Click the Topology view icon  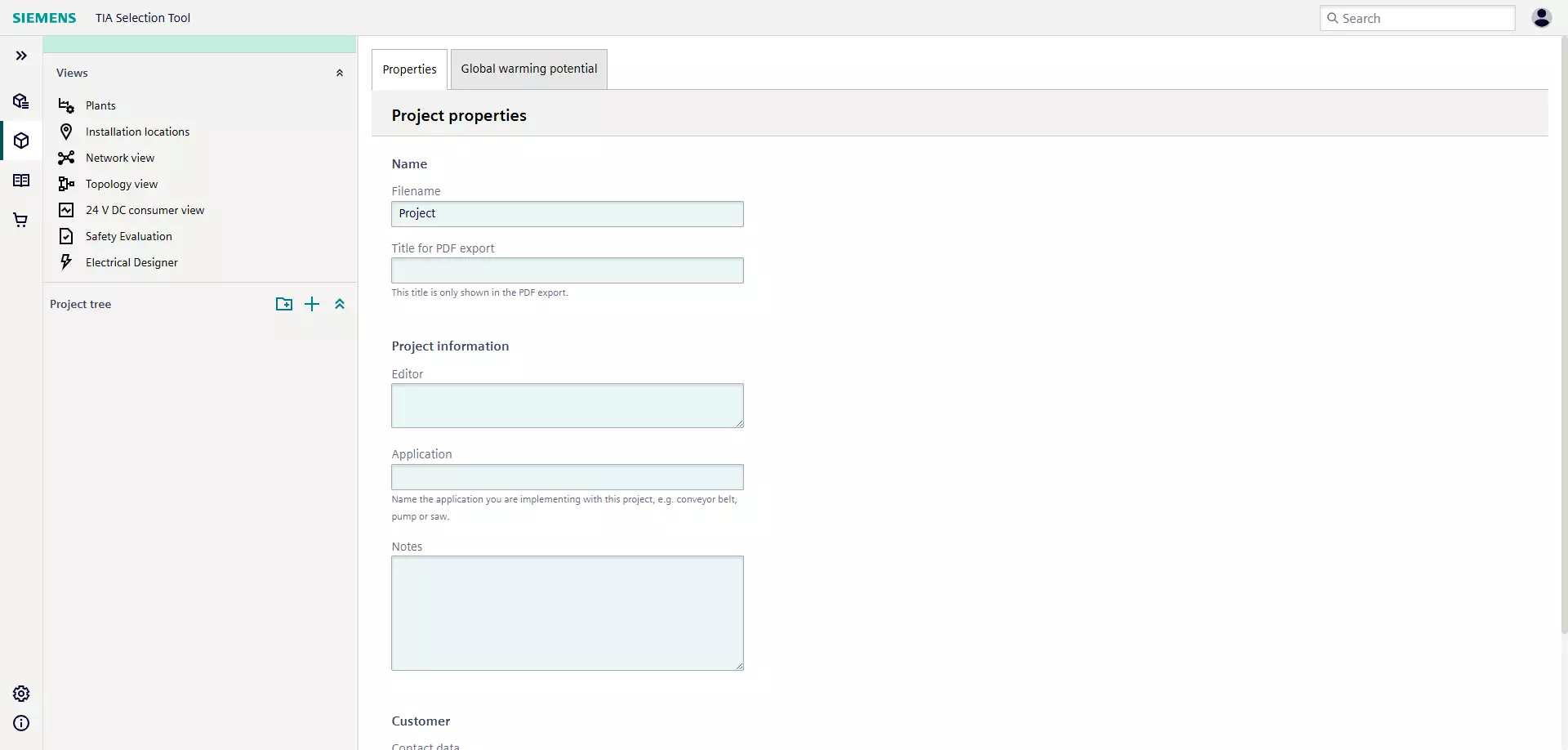pyautogui.click(x=66, y=184)
